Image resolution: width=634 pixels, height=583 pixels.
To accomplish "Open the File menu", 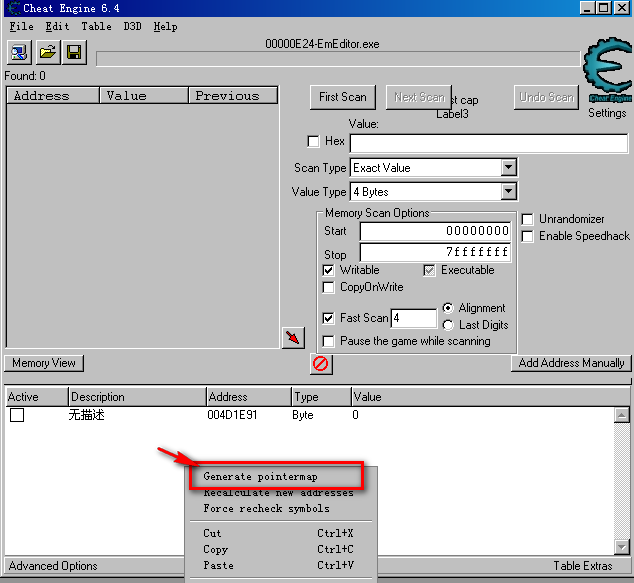I will (x=21, y=27).
